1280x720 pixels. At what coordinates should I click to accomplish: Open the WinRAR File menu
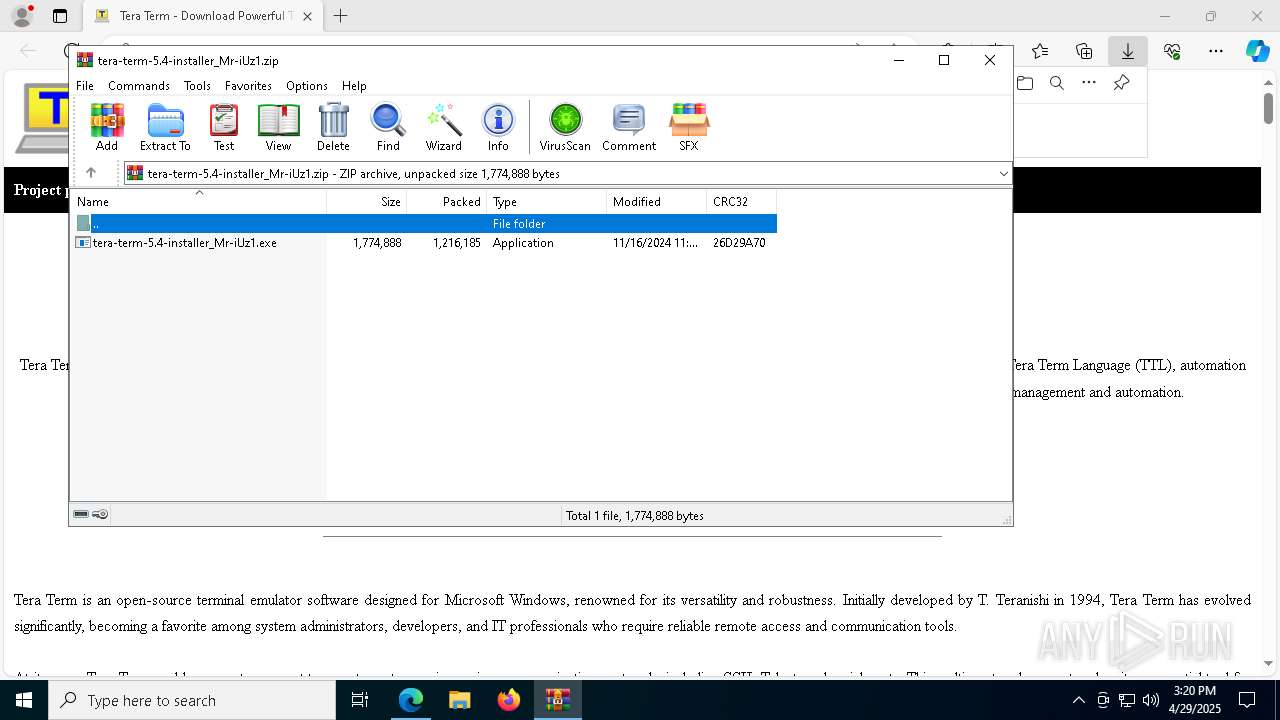coord(85,86)
